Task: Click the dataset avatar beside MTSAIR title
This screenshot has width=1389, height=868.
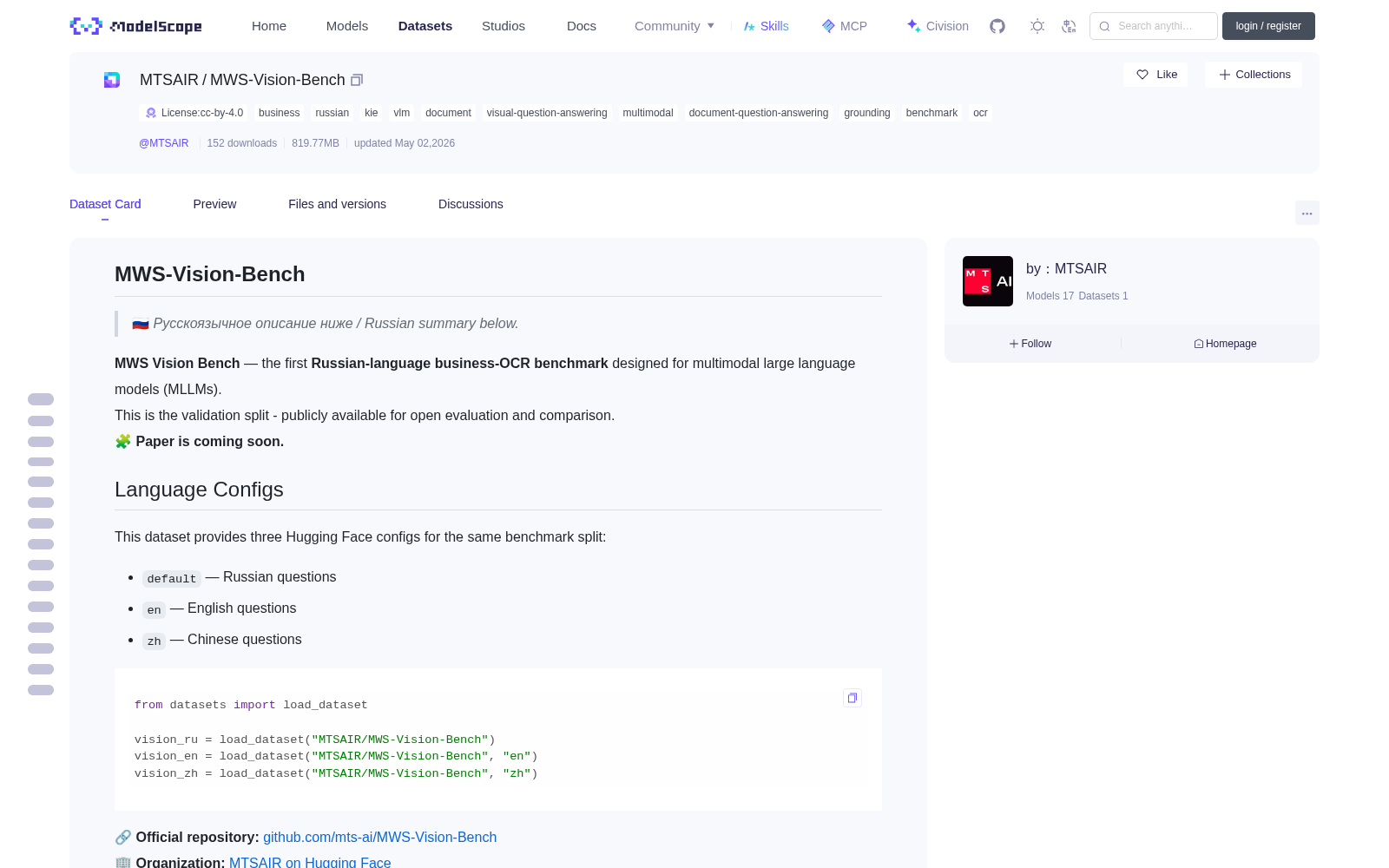Action: tap(112, 80)
